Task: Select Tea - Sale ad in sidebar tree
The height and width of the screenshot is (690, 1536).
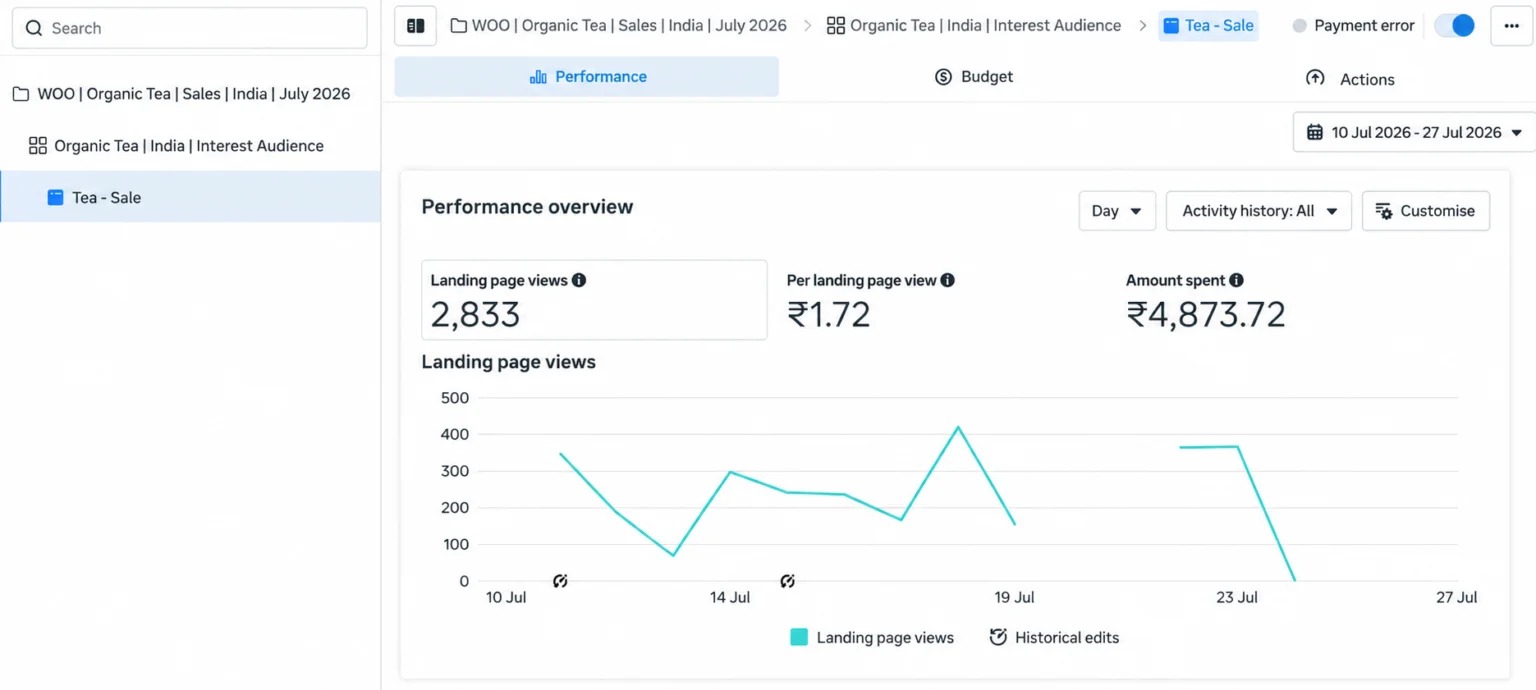Action: pos(190,197)
